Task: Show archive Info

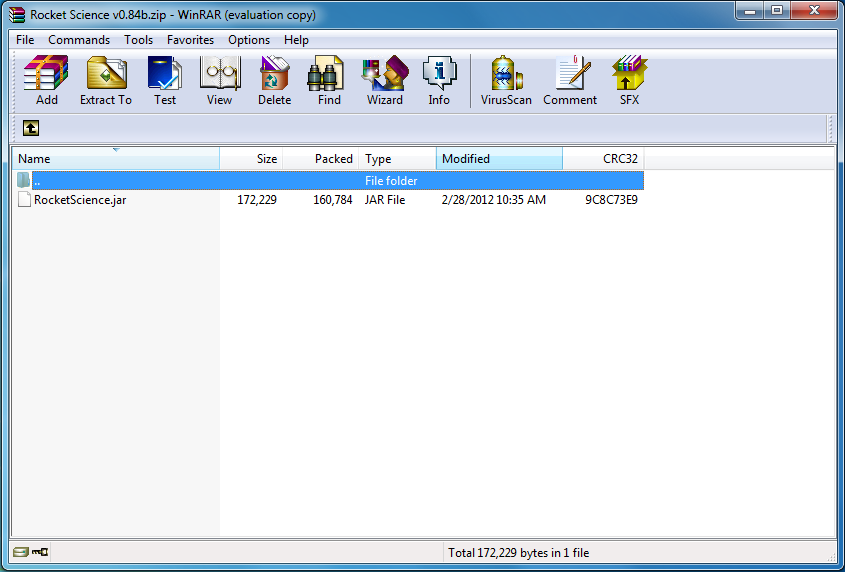Action: [x=439, y=80]
